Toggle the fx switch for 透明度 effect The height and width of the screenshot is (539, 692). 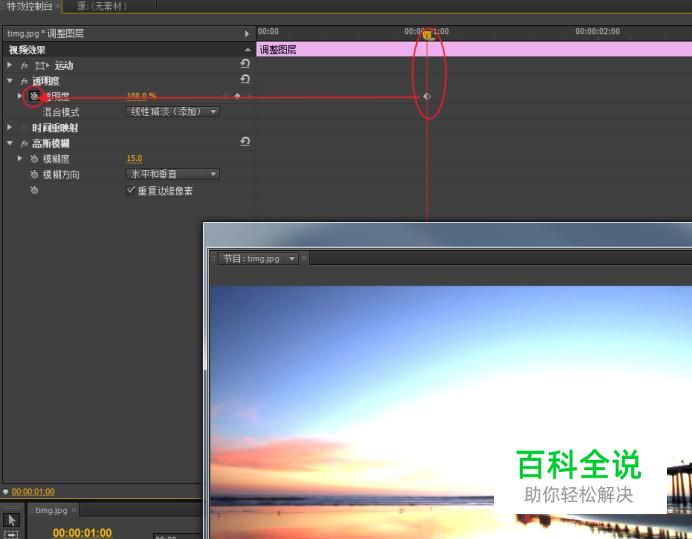pos(24,81)
